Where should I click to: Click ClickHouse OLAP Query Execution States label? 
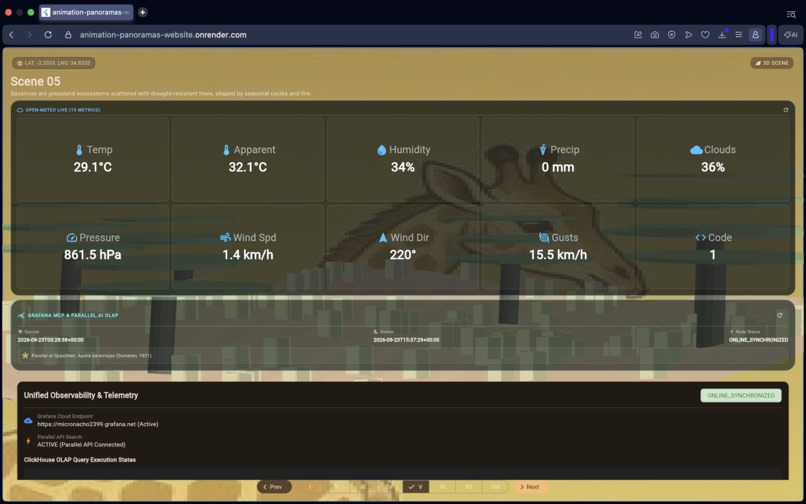click(x=80, y=460)
